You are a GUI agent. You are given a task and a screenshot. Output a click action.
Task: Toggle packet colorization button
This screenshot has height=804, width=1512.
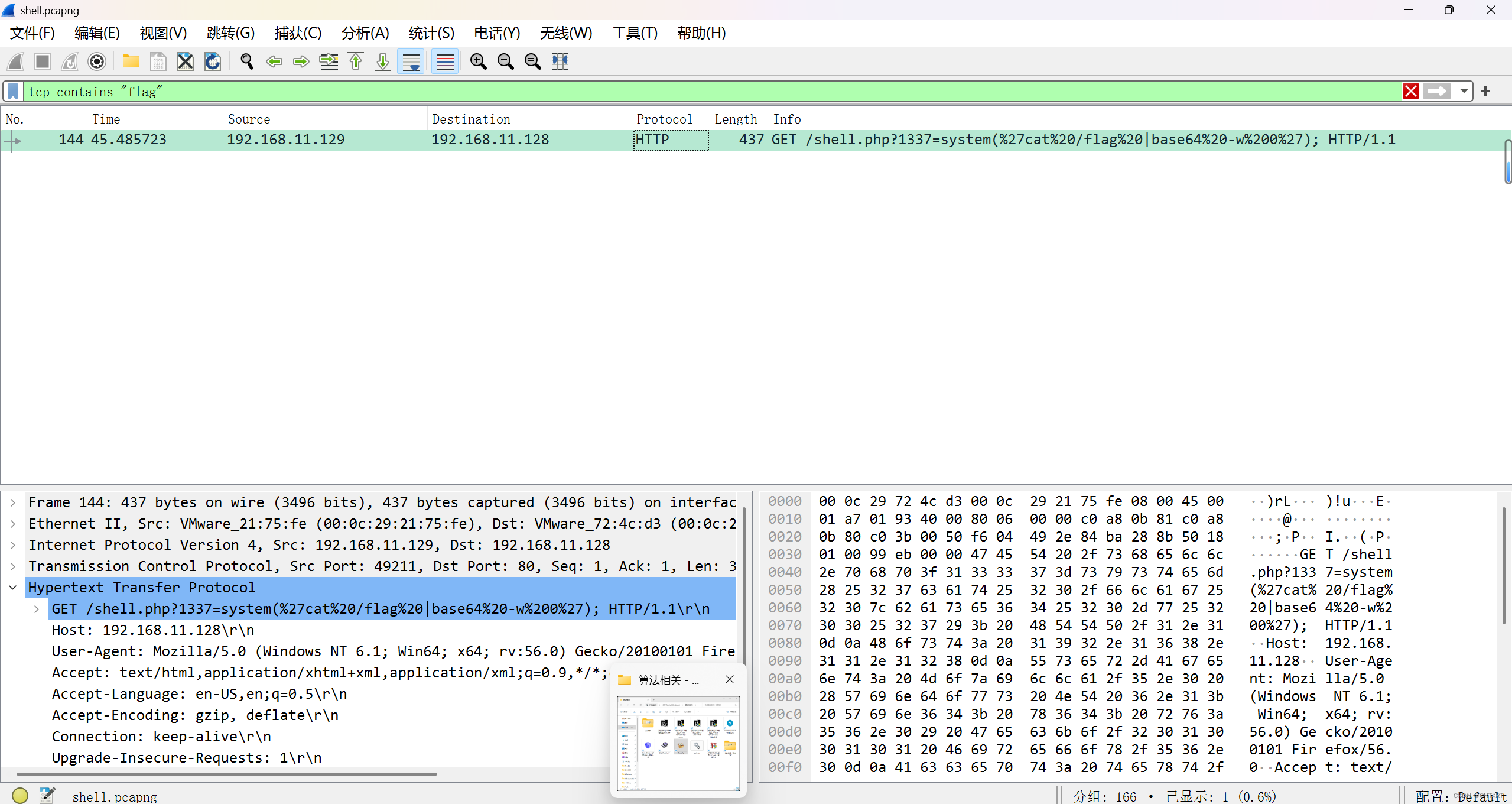[x=445, y=61]
